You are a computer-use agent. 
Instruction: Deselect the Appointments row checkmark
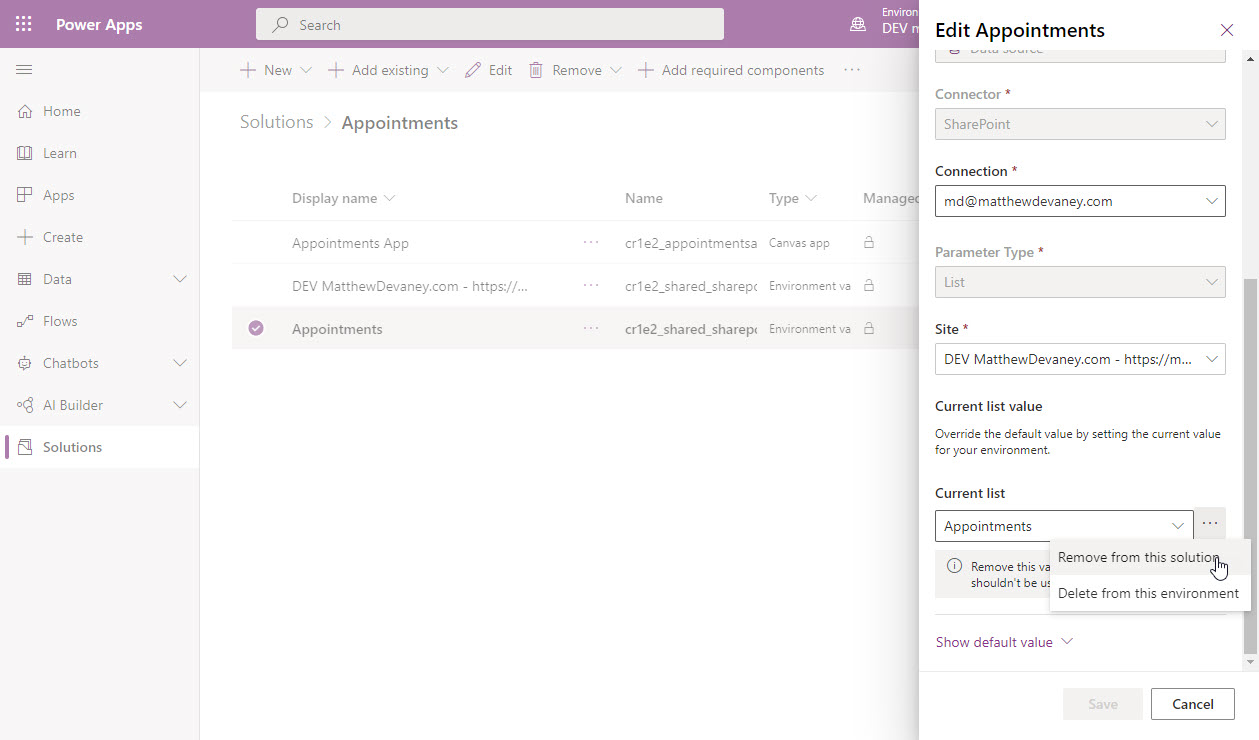coord(256,328)
